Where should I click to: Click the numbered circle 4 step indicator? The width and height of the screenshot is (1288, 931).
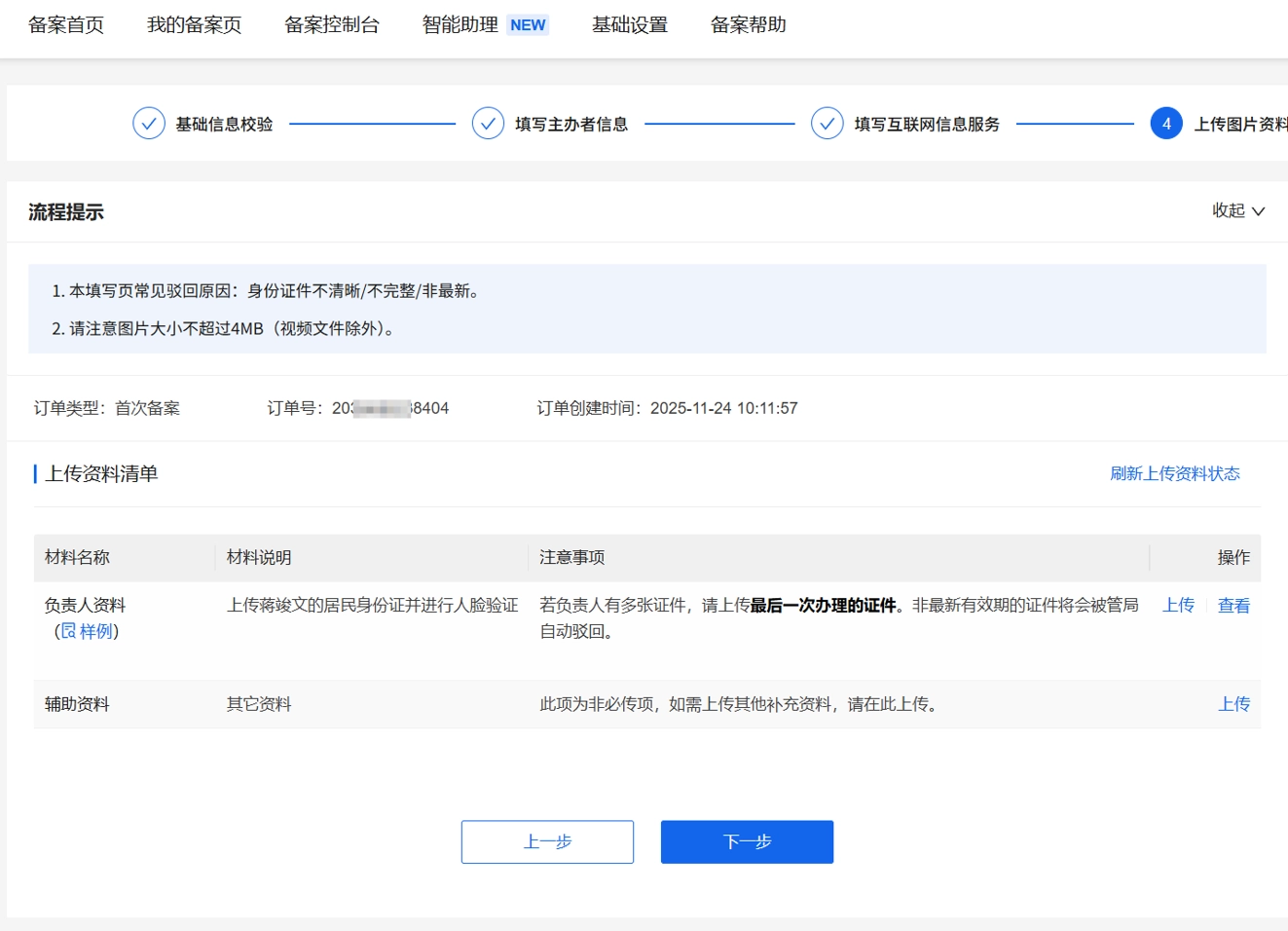pyautogui.click(x=1166, y=124)
